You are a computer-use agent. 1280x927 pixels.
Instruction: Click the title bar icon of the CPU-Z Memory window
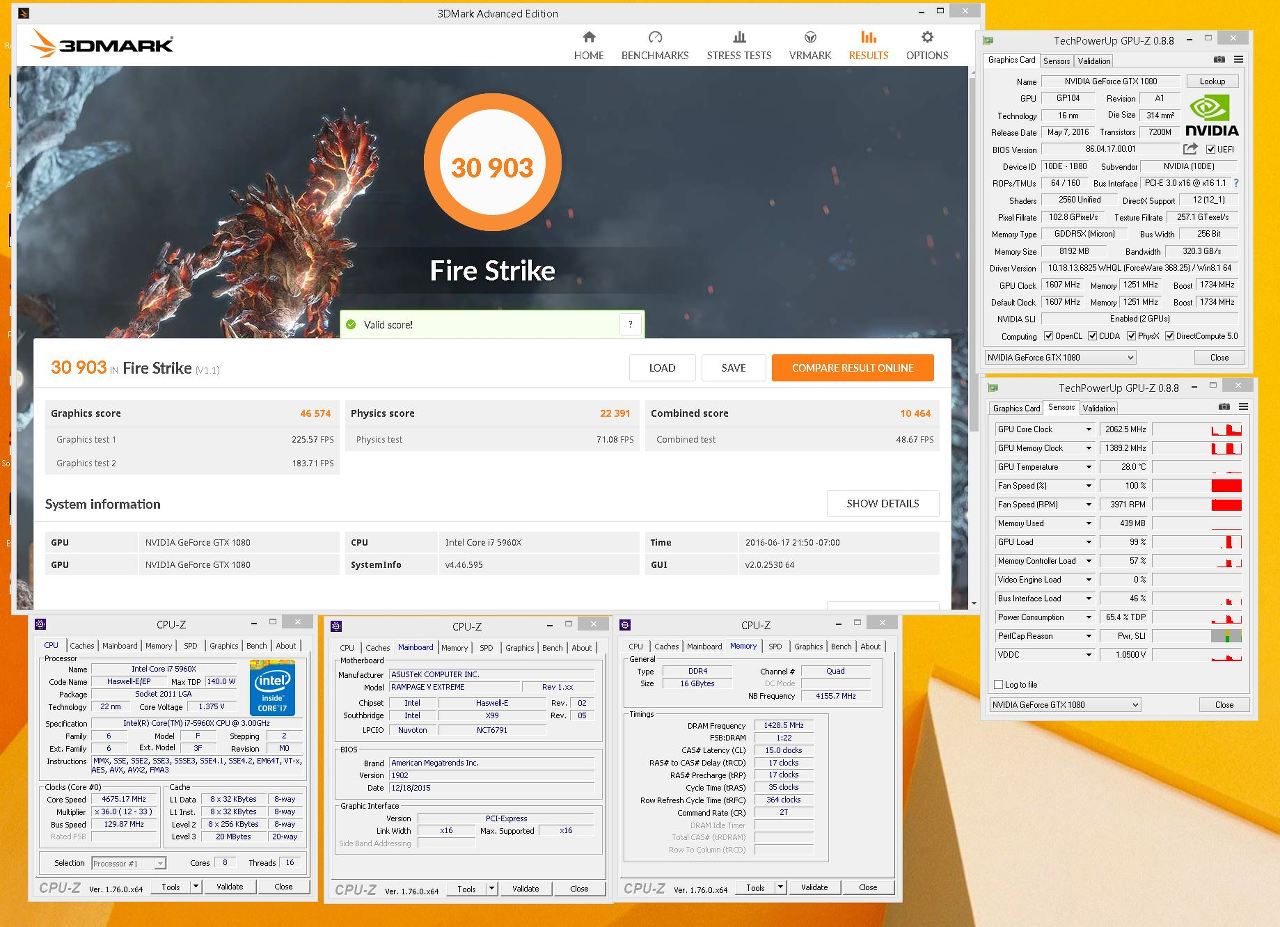[x=626, y=625]
